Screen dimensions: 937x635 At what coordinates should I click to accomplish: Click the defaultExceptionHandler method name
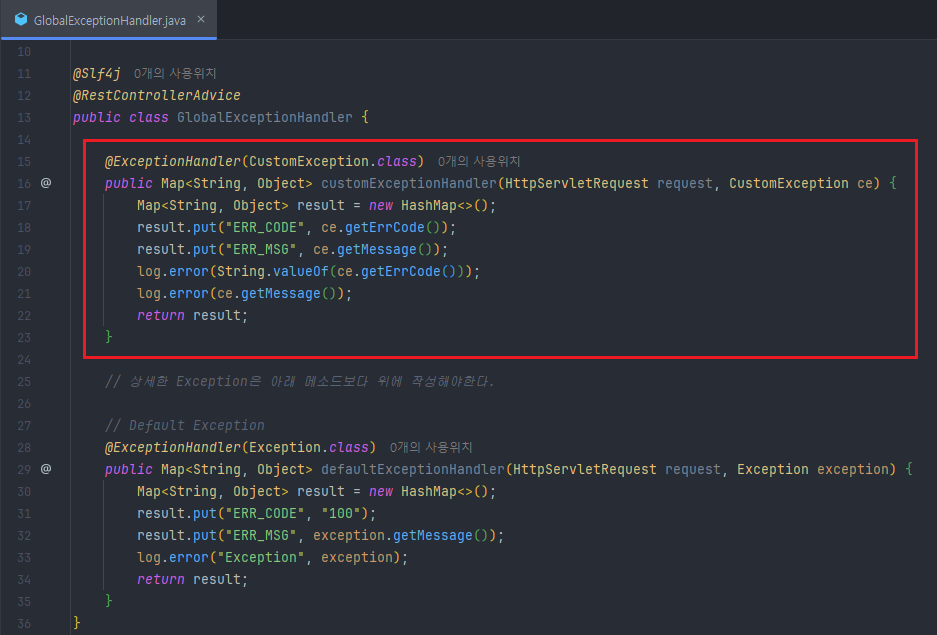(413, 470)
